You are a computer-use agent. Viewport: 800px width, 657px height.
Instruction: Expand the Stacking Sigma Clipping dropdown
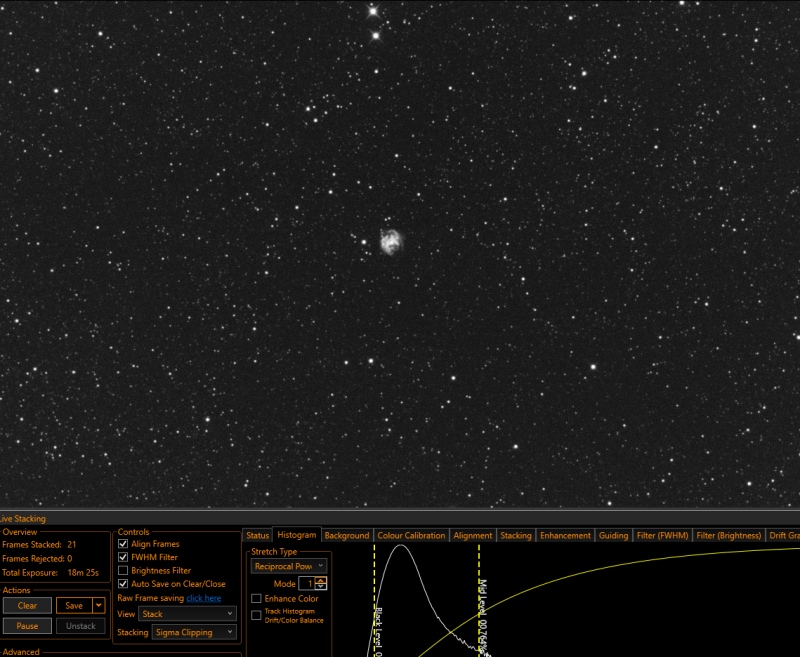(194, 632)
